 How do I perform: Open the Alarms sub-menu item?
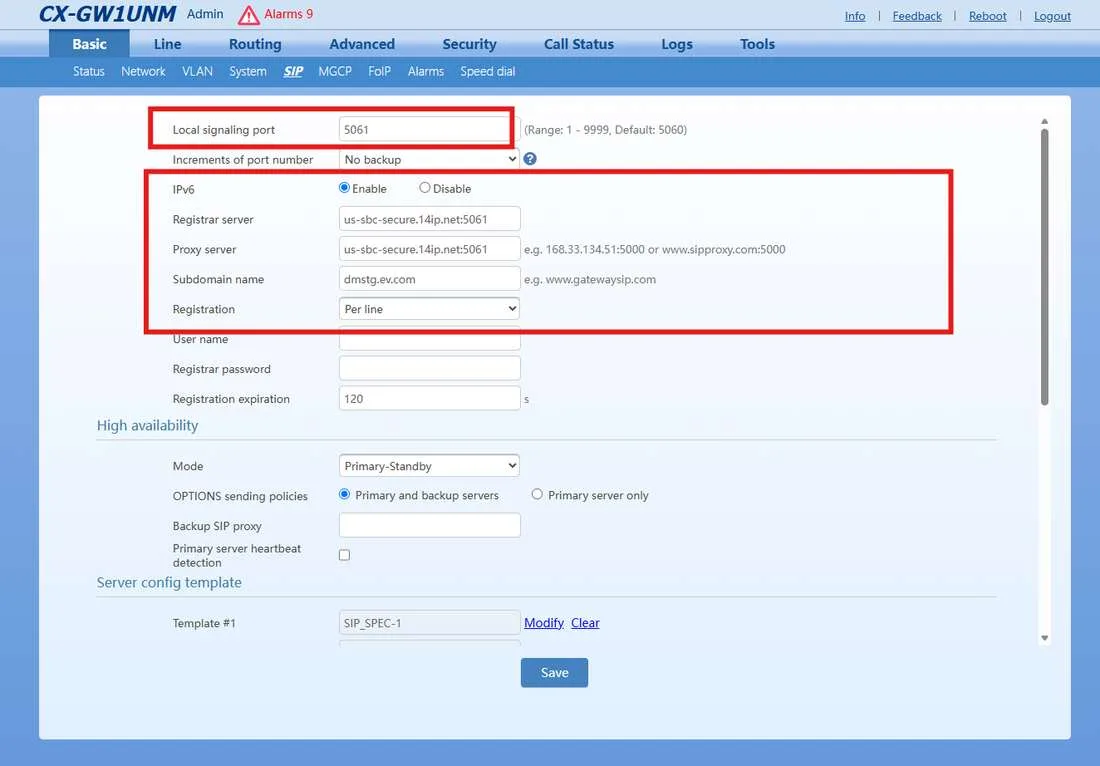426,72
